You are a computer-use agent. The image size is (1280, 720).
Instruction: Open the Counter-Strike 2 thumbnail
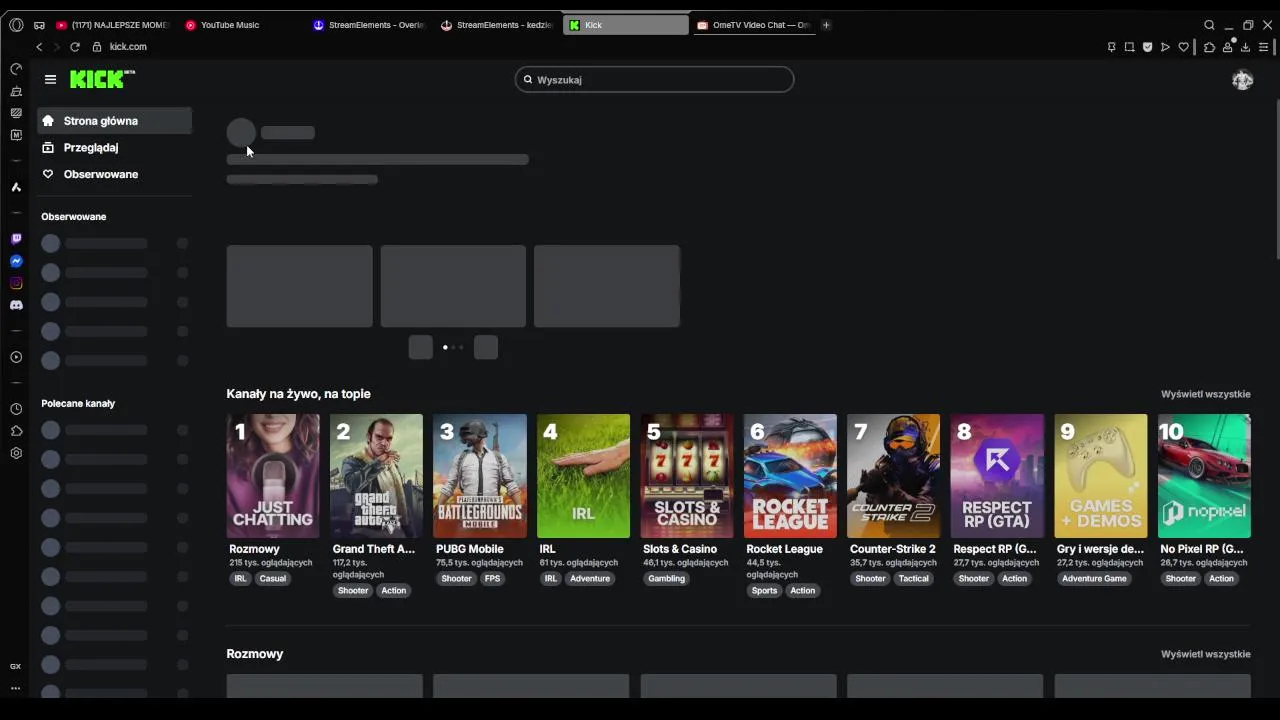click(x=894, y=476)
